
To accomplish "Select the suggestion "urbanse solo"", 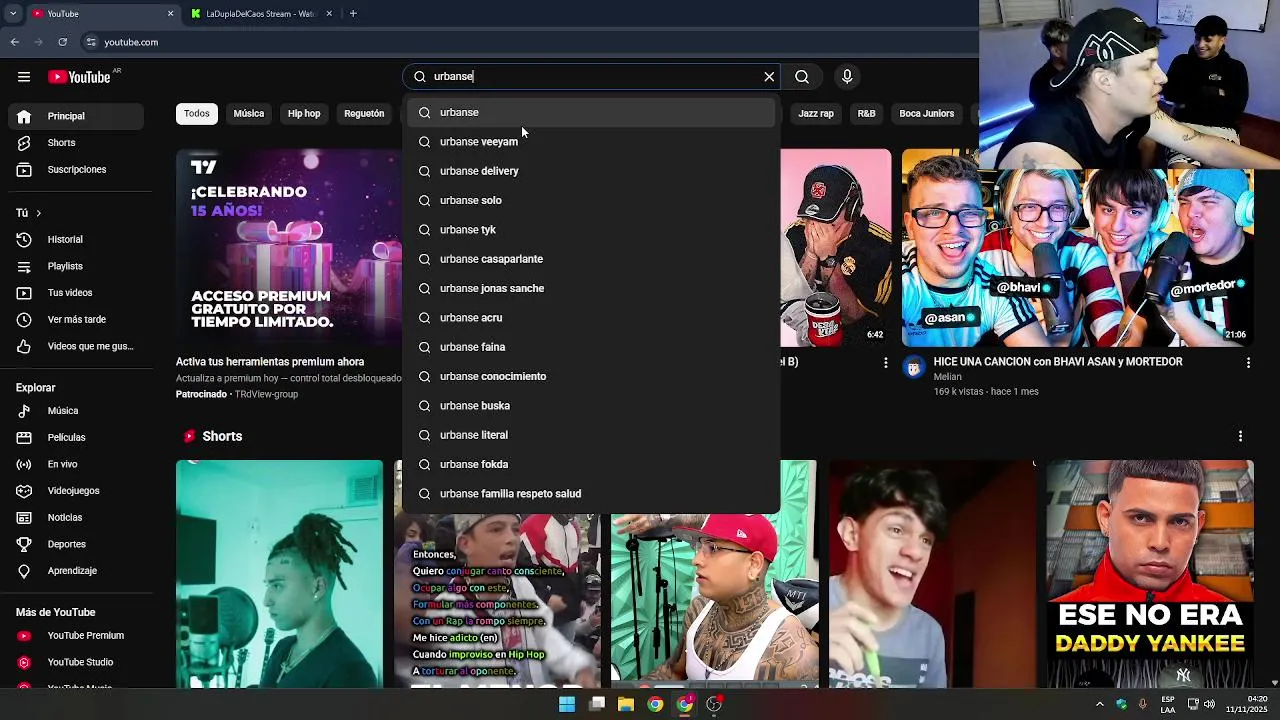I will pyautogui.click(x=591, y=200).
